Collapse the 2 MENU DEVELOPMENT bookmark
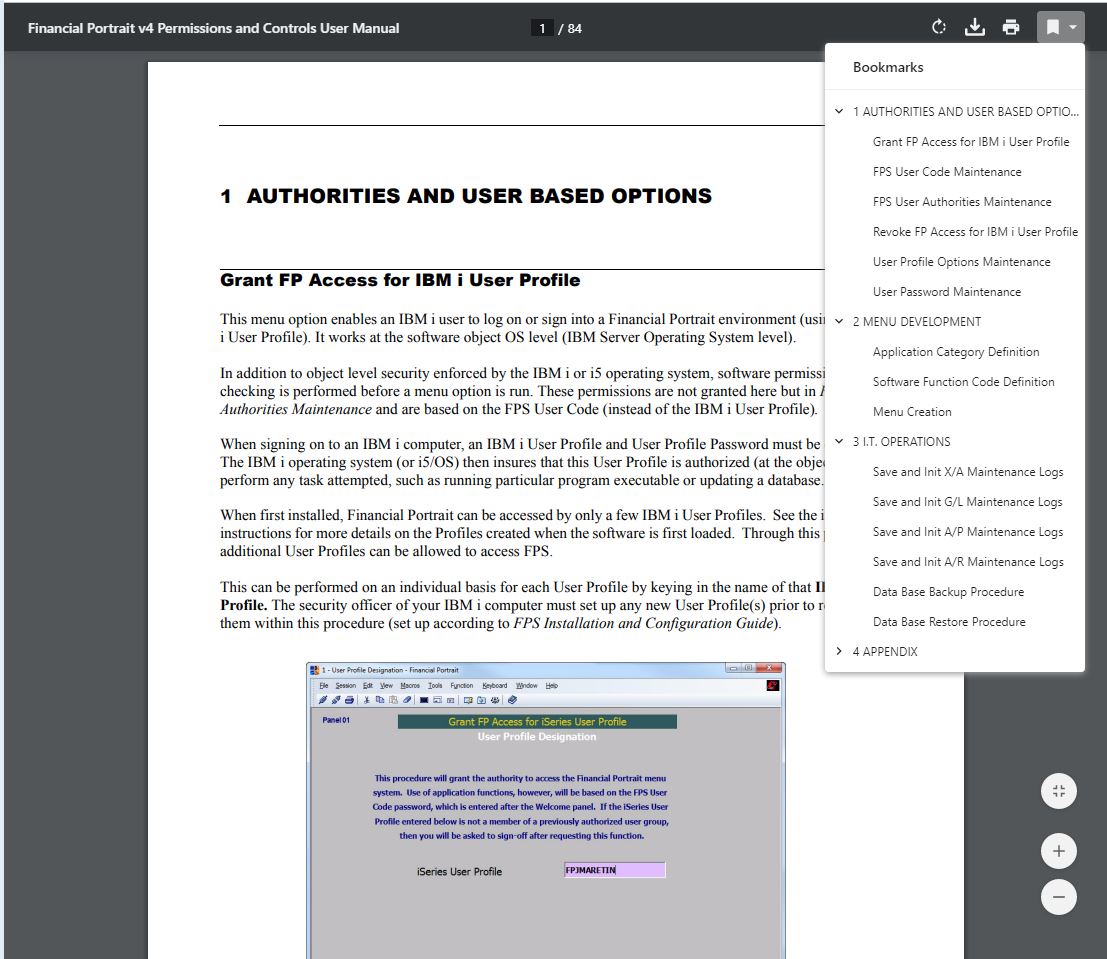The width and height of the screenshot is (1107, 959). point(839,321)
